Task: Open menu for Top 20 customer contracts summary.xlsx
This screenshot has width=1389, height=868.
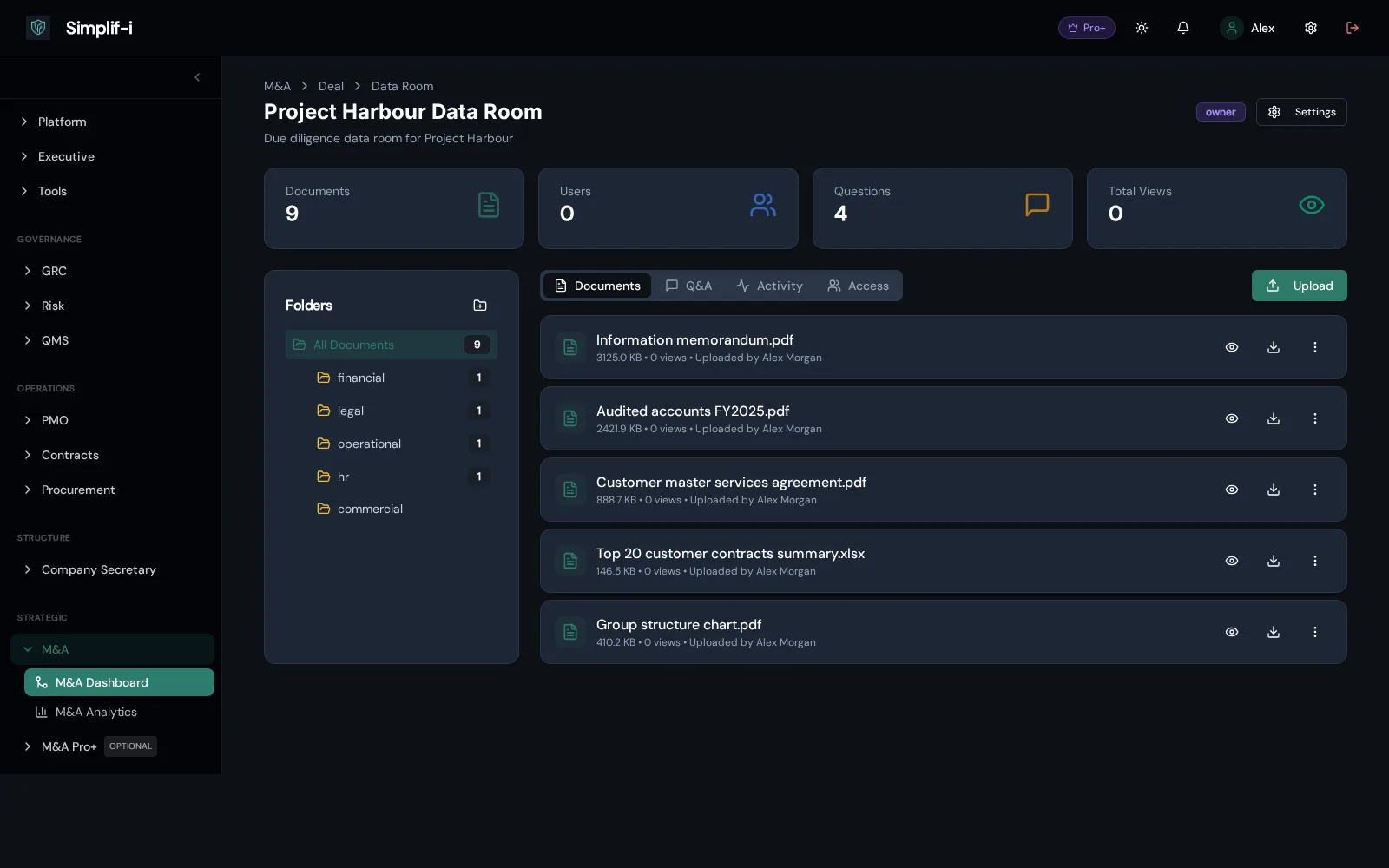Action: click(x=1315, y=561)
